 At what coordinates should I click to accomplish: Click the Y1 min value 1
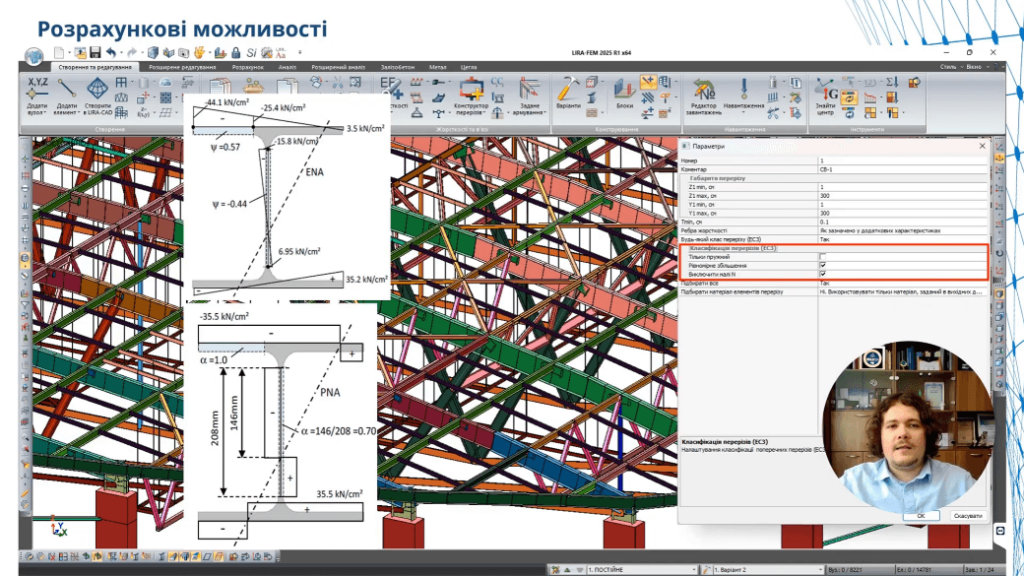coord(903,204)
